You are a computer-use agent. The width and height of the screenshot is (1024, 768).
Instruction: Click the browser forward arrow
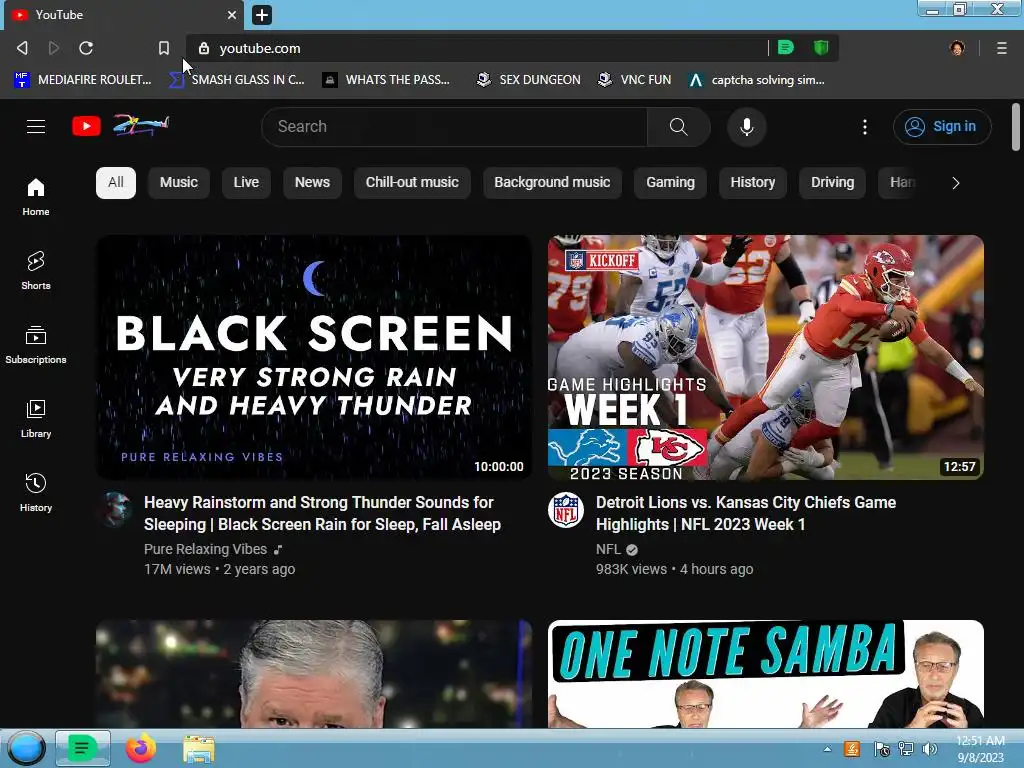point(54,48)
